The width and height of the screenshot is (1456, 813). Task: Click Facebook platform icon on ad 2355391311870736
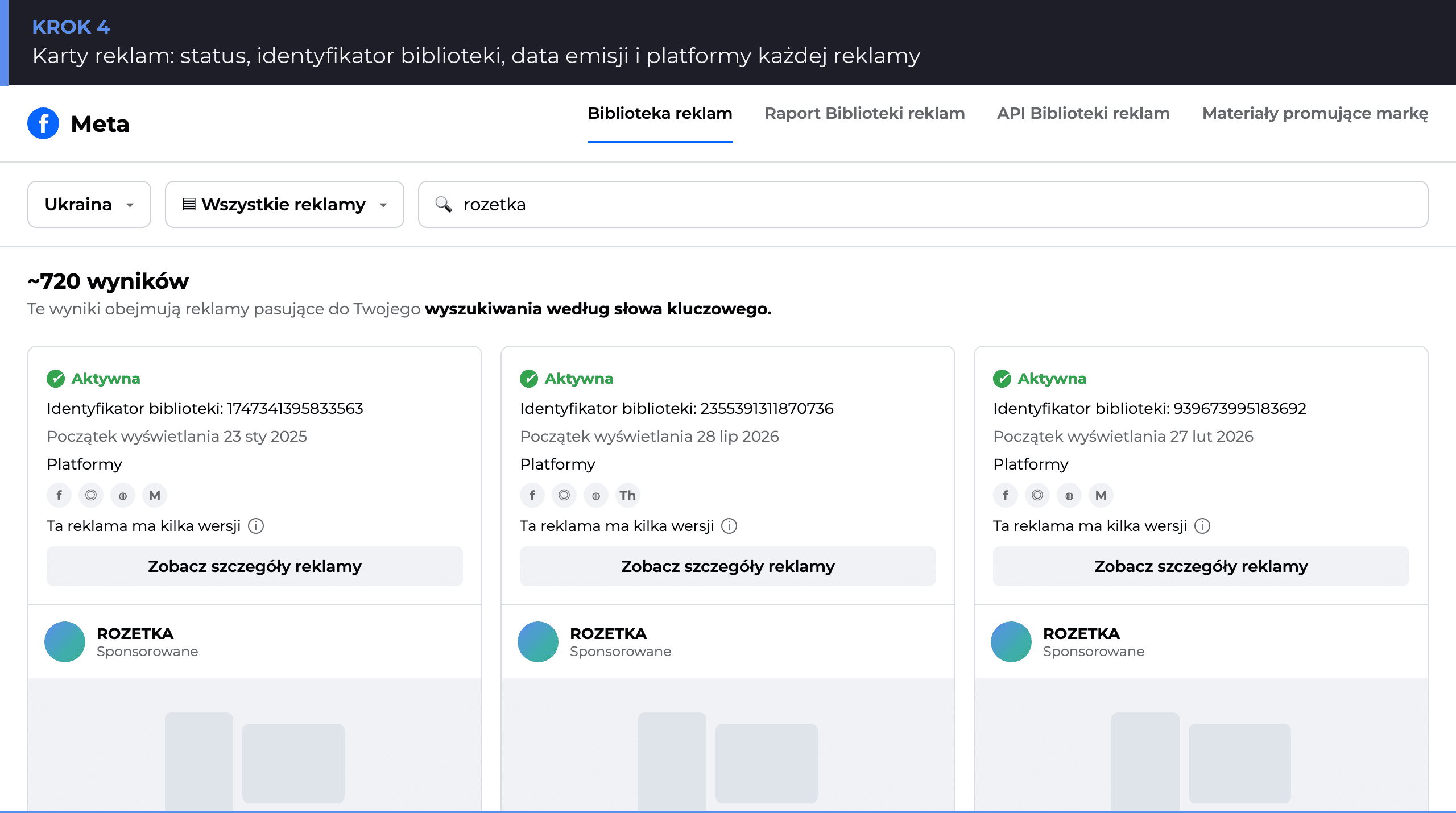[532, 495]
